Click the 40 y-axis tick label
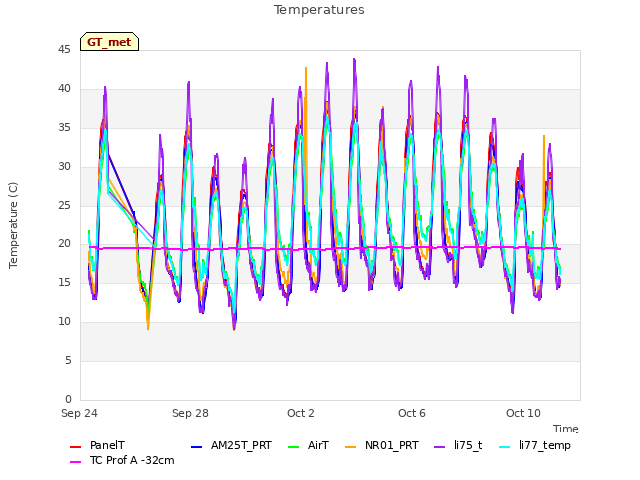The image size is (640, 480). [64, 89]
